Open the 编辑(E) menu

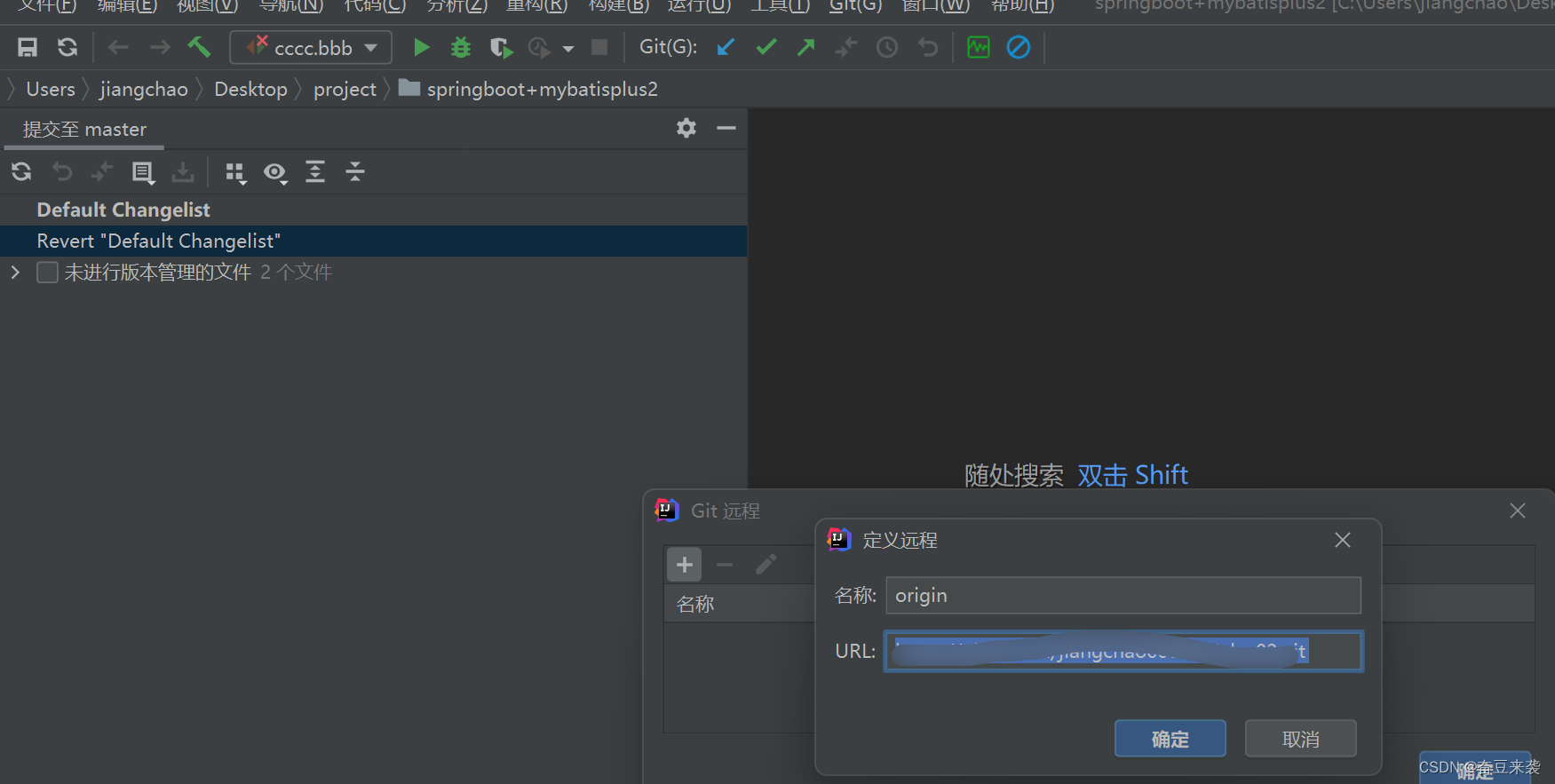tap(127, 6)
